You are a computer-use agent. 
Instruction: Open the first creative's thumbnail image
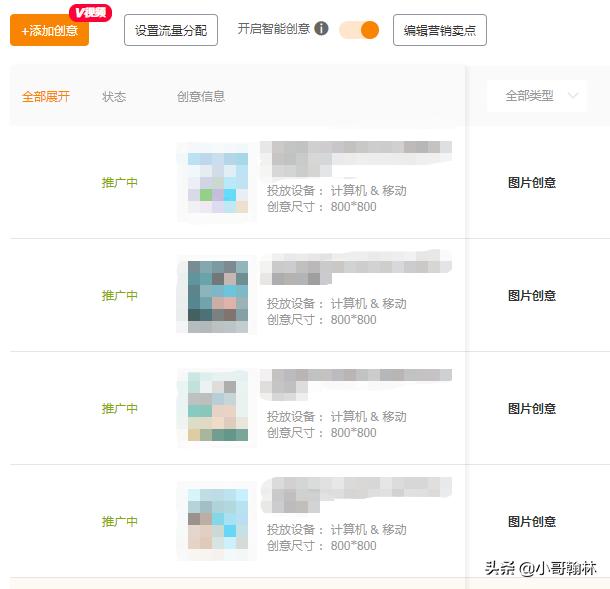coord(217,183)
